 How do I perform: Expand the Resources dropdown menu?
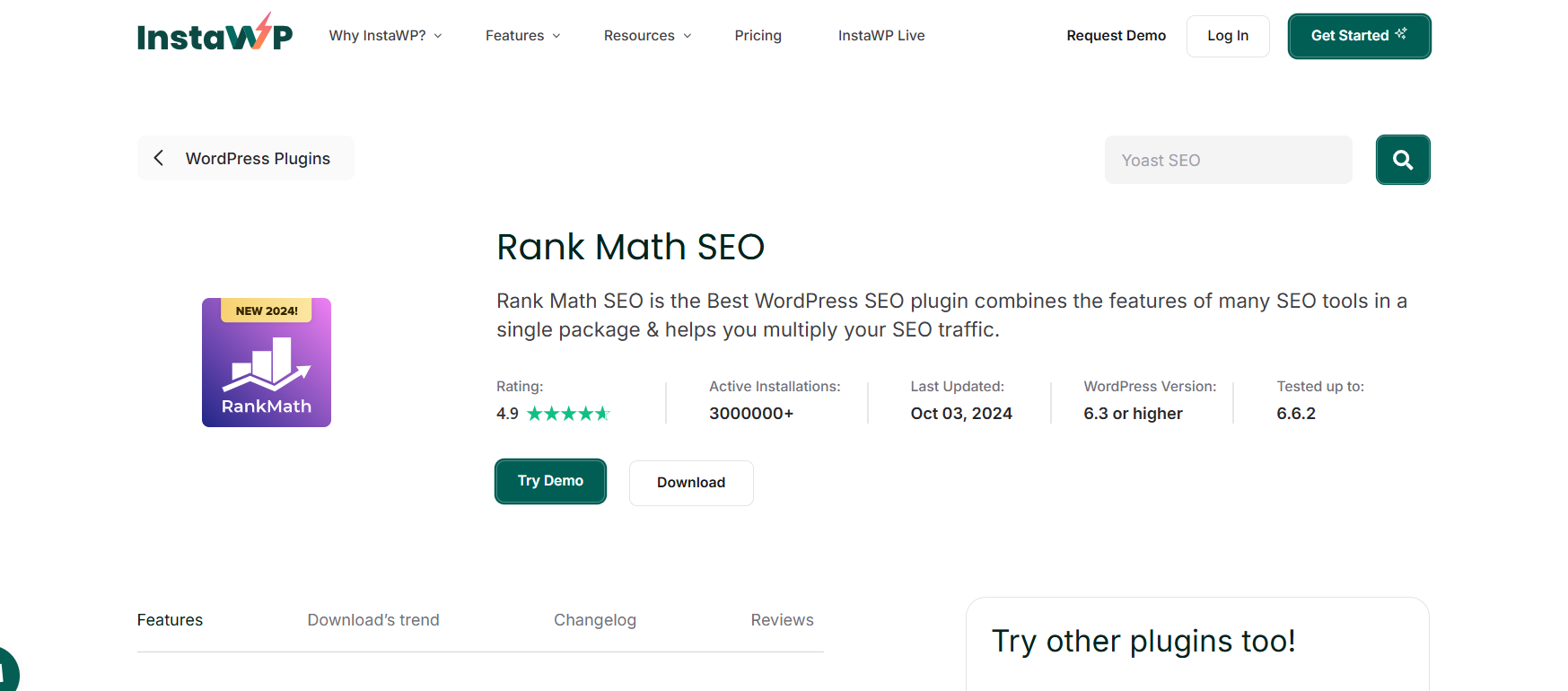click(x=647, y=36)
